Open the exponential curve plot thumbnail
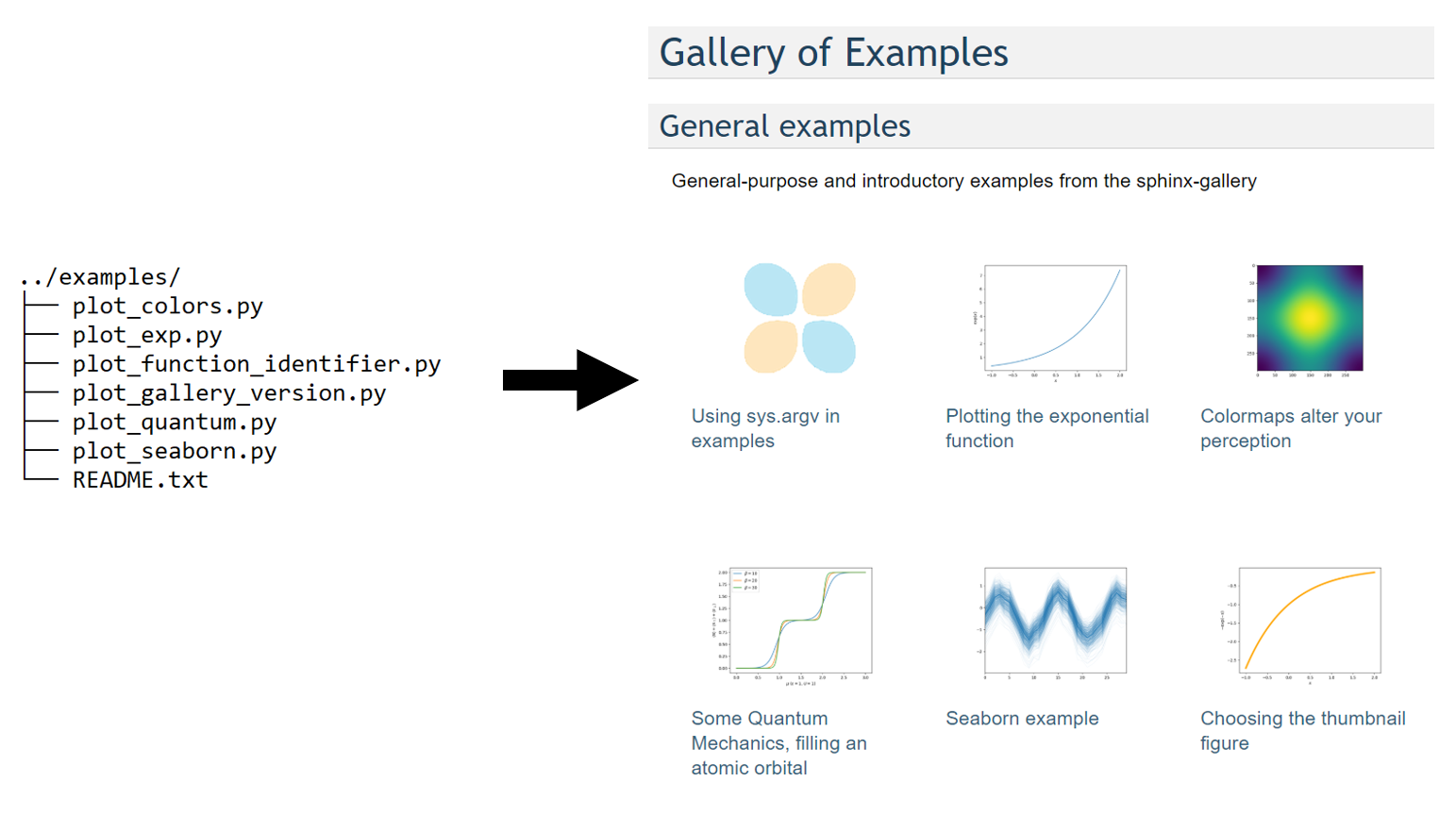 1054,320
